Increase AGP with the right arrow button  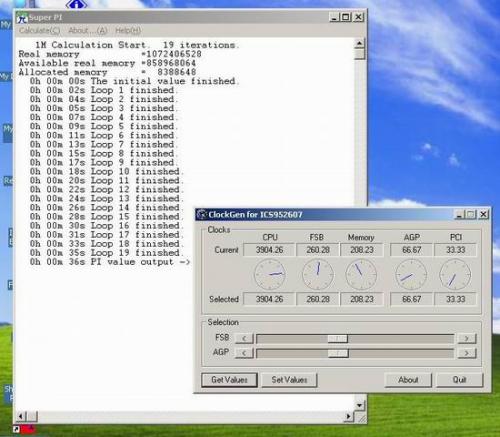click(x=467, y=353)
